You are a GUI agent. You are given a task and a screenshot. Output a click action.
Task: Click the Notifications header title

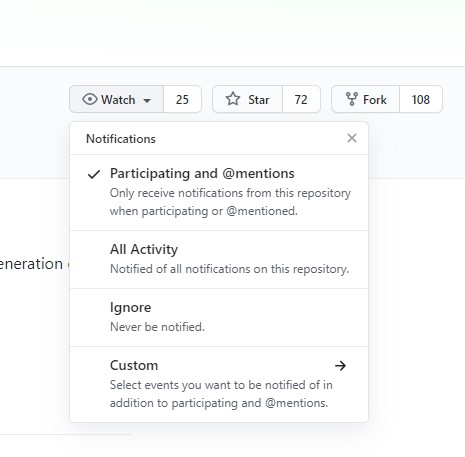click(121, 139)
